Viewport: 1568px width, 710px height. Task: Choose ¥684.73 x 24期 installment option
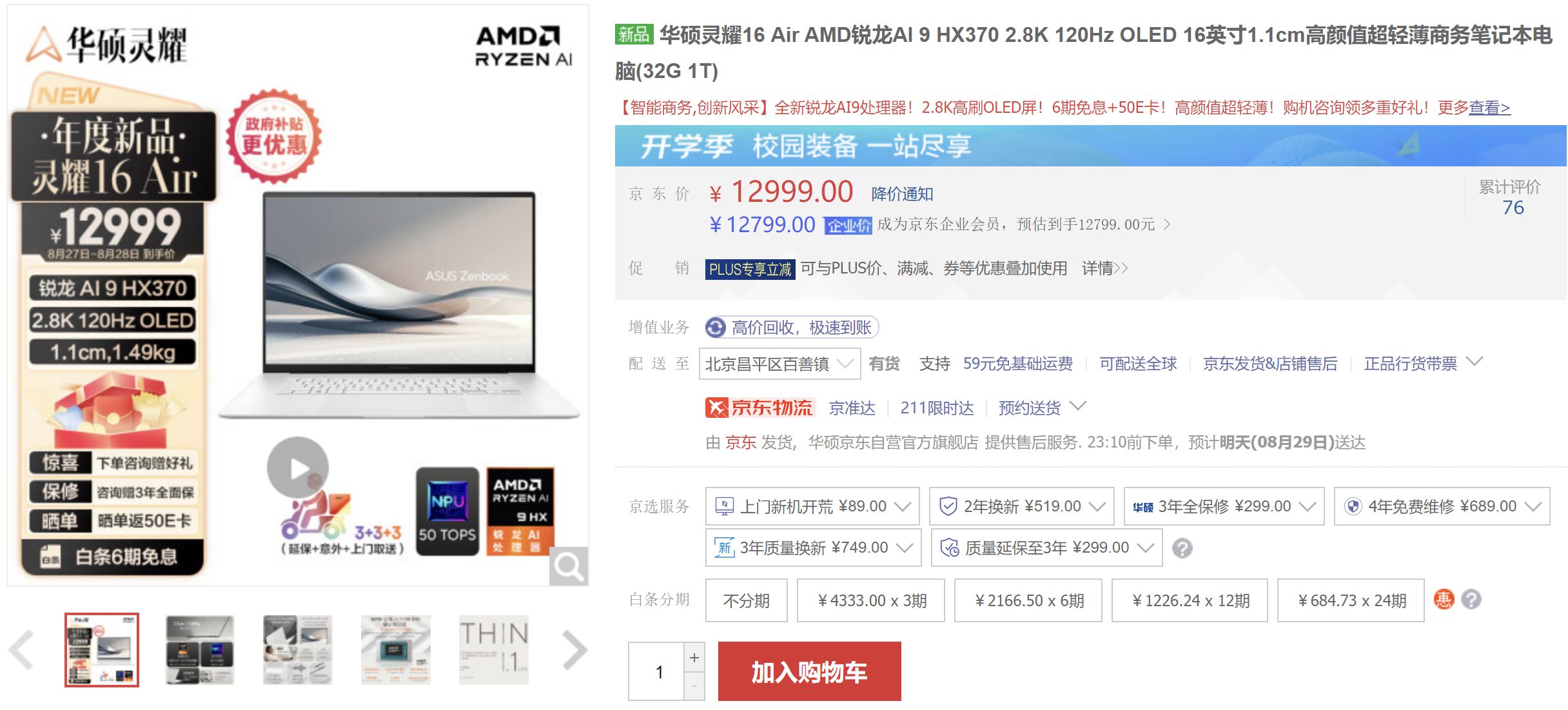point(1351,600)
